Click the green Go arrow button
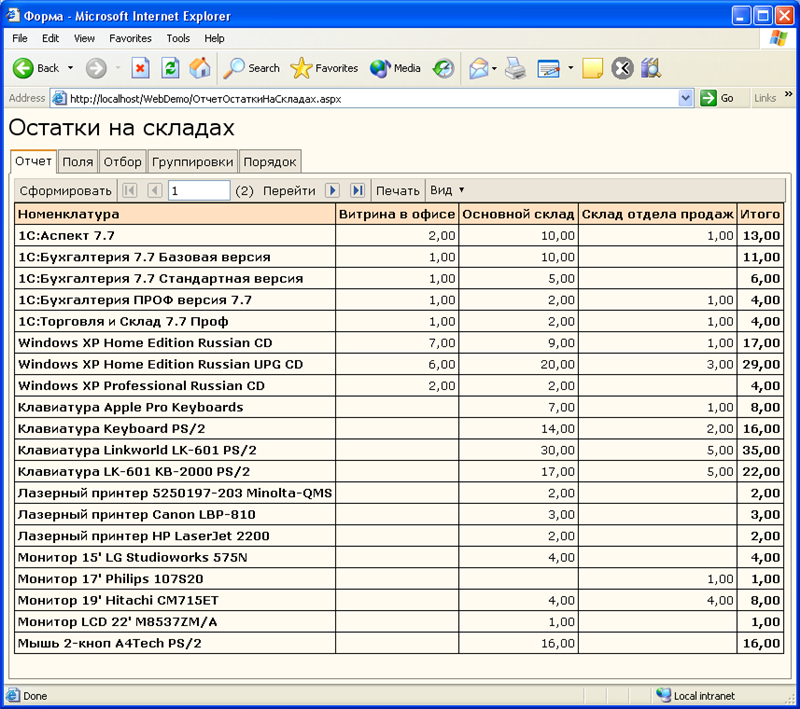The width and height of the screenshot is (800, 709). pyautogui.click(x=708, y=98)
